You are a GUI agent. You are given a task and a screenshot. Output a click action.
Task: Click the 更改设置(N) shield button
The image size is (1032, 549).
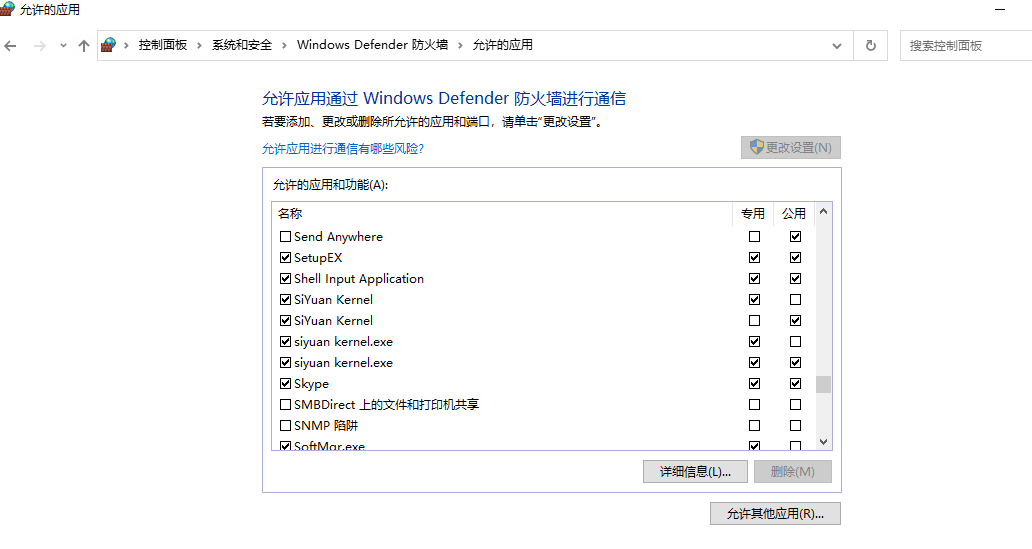pos(790,147)
